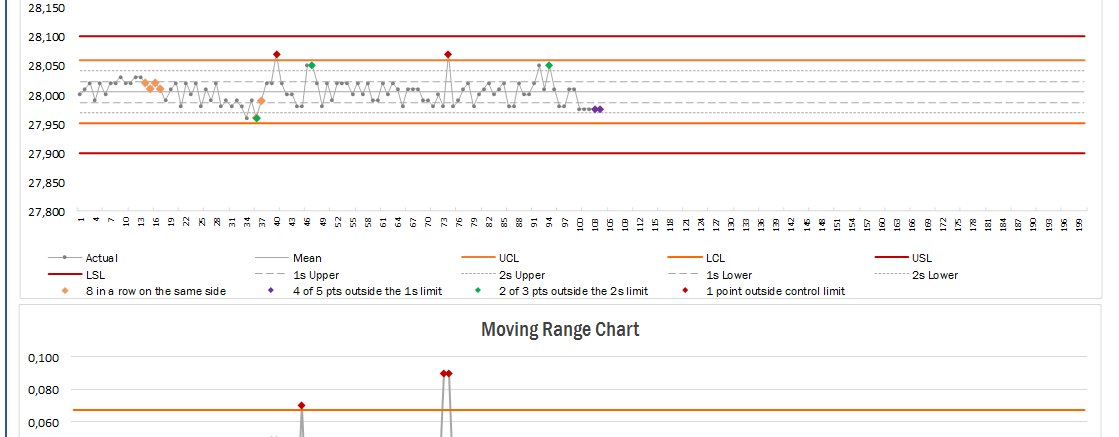This screenshot has height=437, width=1119.
Task: Click the "LSL" legend entry
Action: (96, 274)
